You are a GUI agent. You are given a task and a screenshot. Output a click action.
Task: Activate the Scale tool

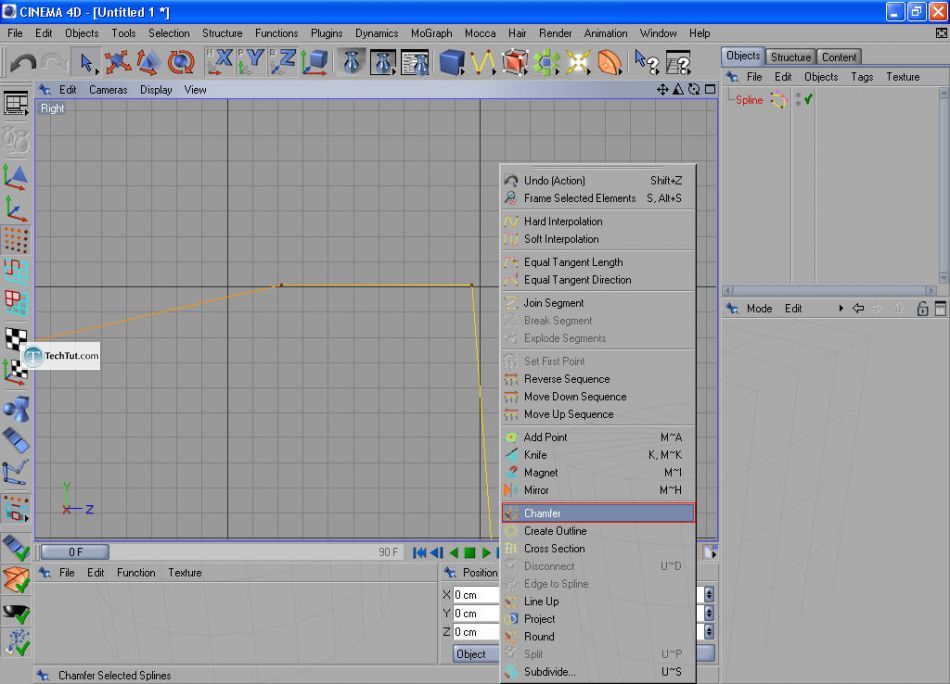[148, 62]
